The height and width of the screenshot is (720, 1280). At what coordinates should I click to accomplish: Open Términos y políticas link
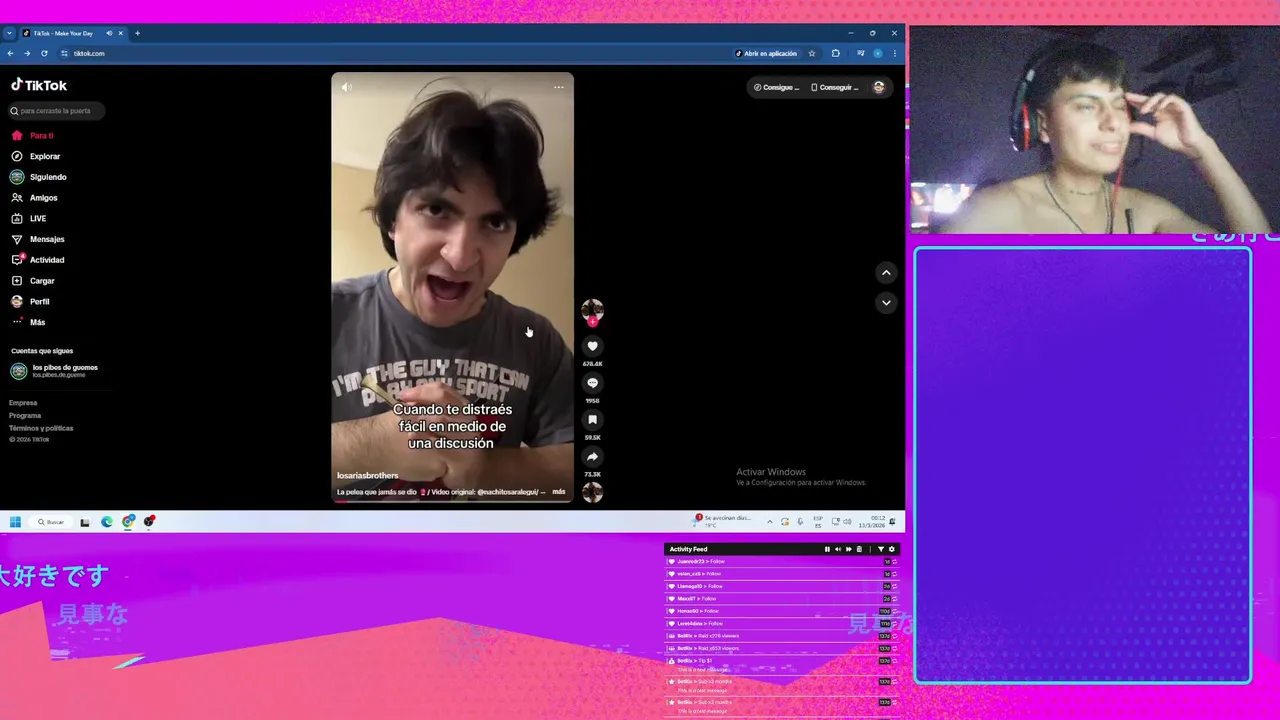coord(41,428)
